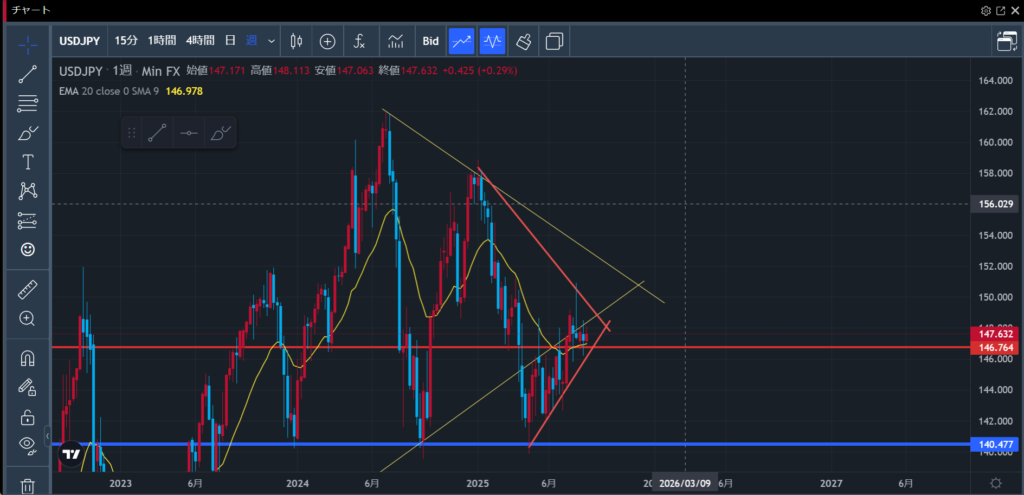Pop out the chart into a new window
The height and width of the screenshot is (495, 1024).
tap(1000, 10)
